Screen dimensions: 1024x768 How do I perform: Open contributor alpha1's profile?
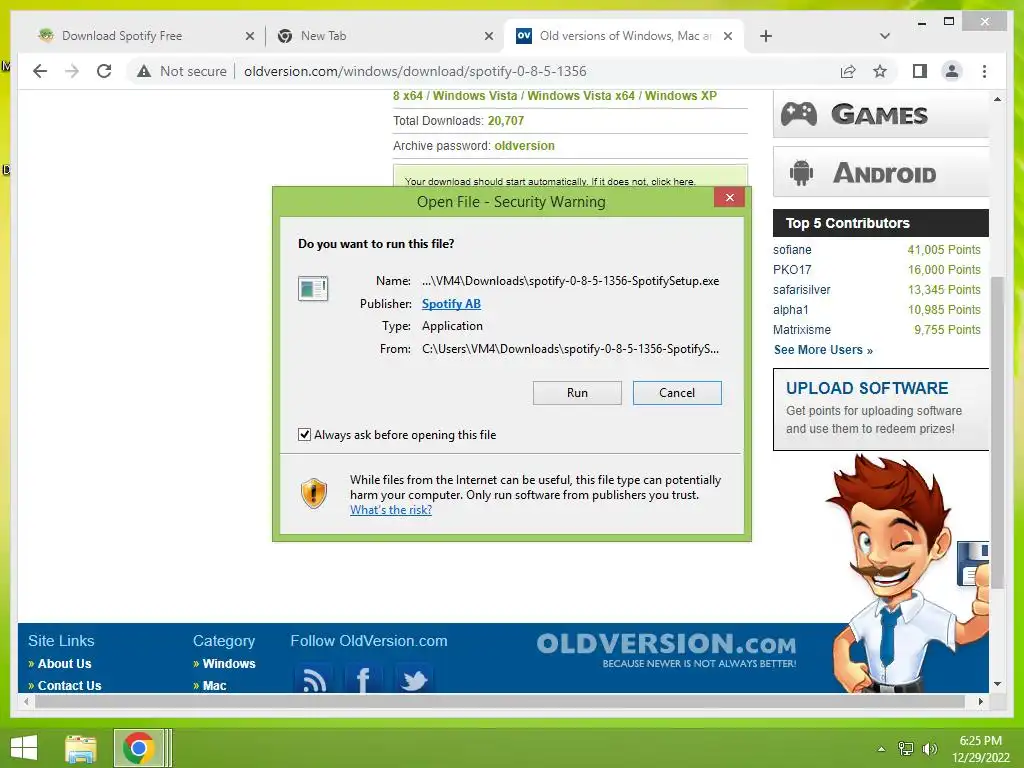[x=790, y=310]
